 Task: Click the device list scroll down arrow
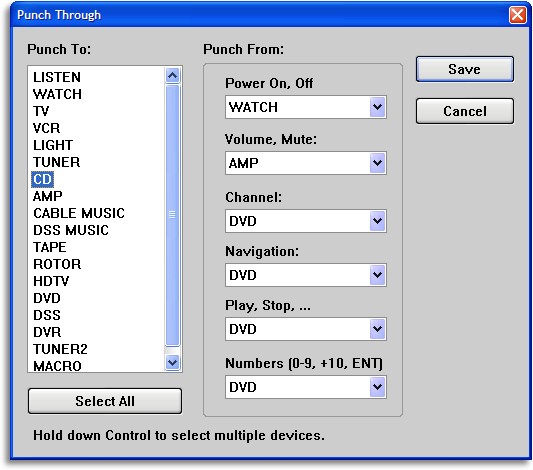click(173, 362)
